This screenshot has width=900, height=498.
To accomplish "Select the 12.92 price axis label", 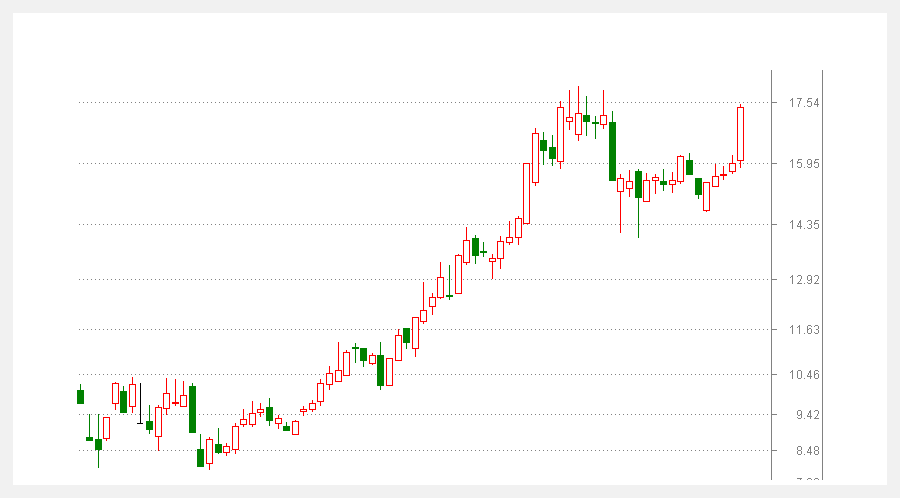I will point(804,280).
